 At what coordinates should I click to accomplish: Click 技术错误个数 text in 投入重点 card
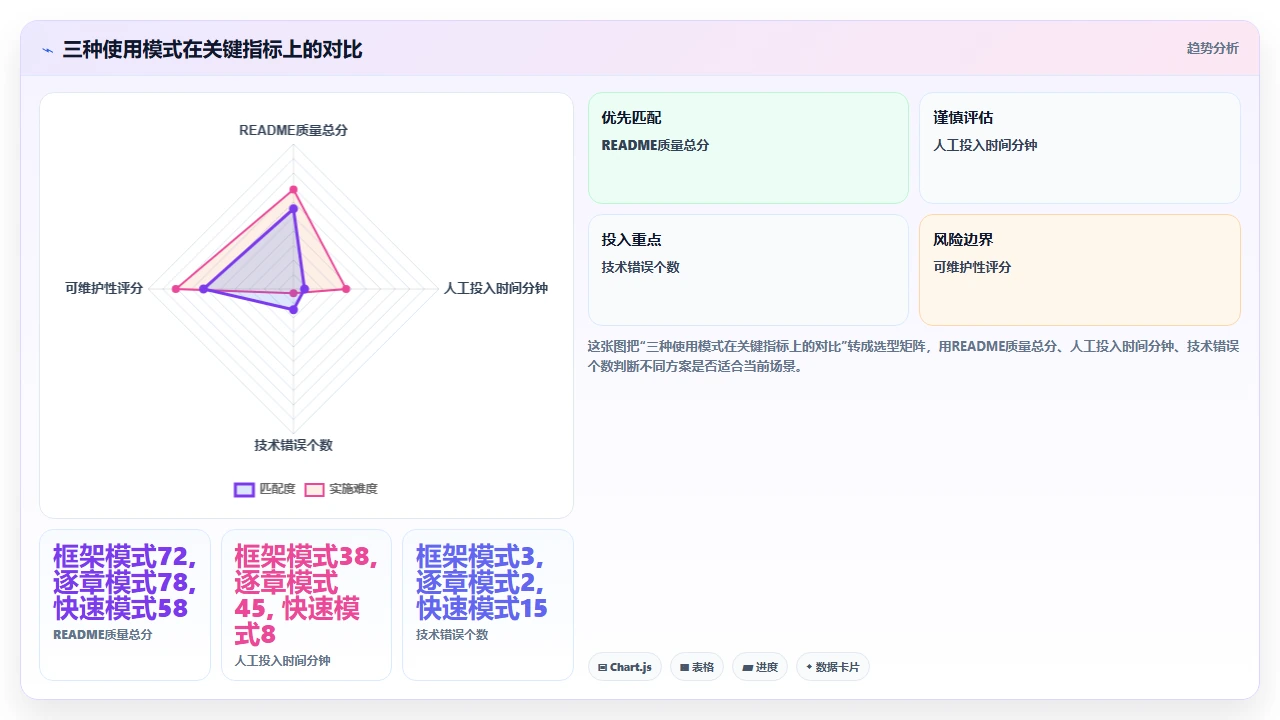tap(640, 267)
